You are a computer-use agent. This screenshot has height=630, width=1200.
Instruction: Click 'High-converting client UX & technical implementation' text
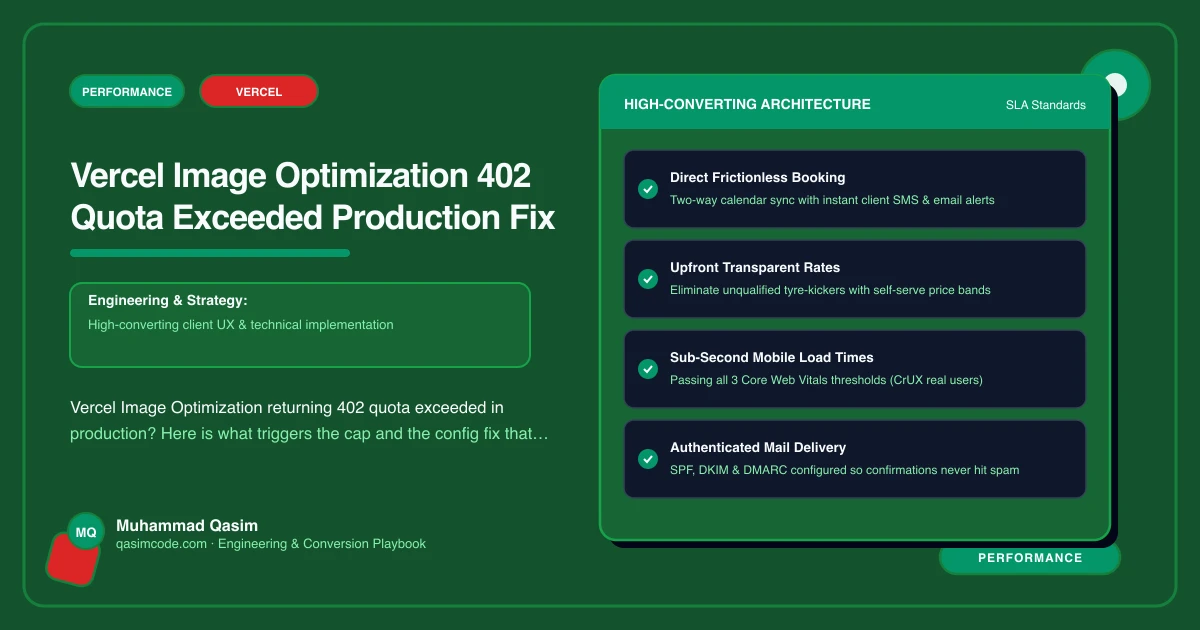[241, 324]
